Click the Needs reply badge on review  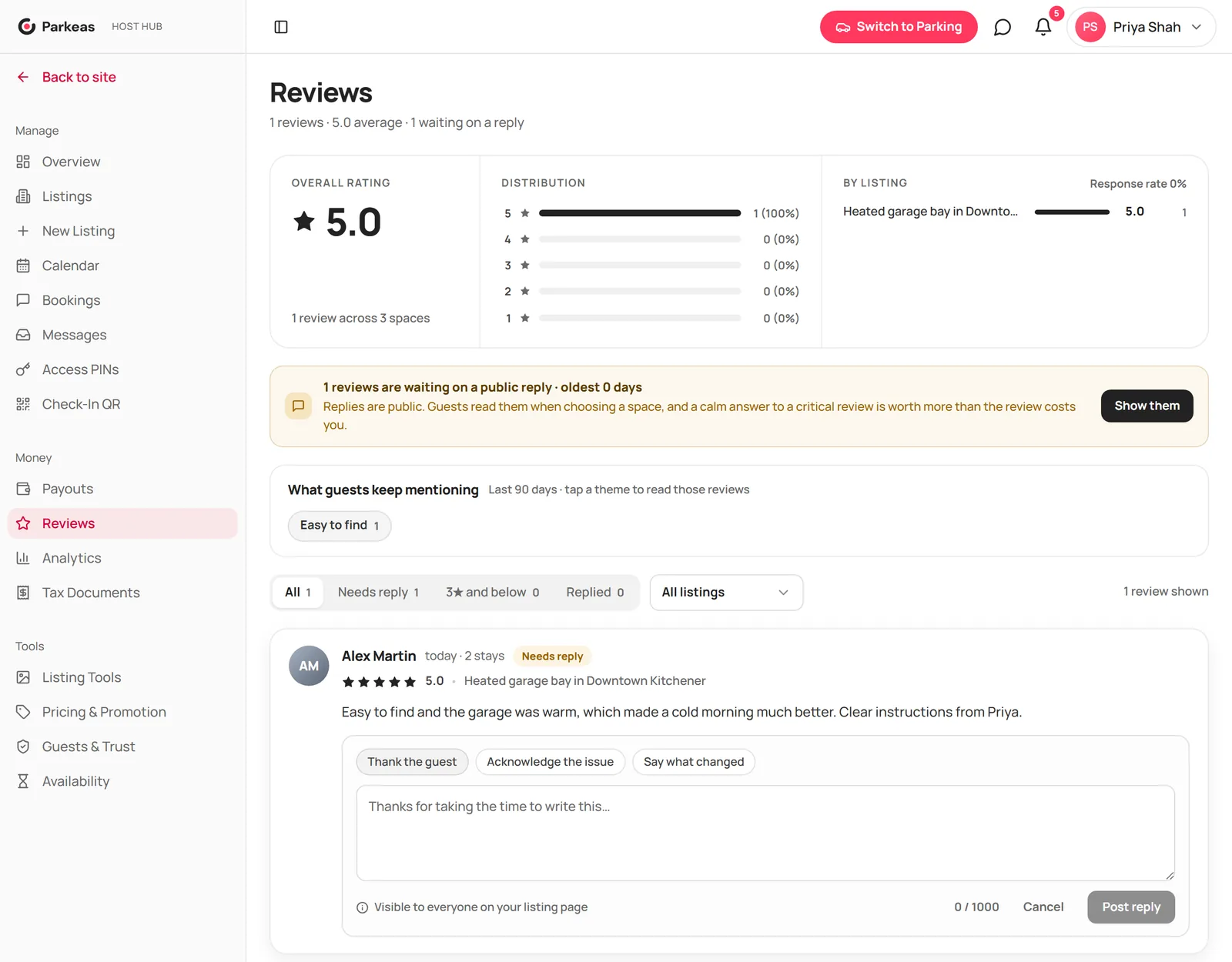(552, 656)
